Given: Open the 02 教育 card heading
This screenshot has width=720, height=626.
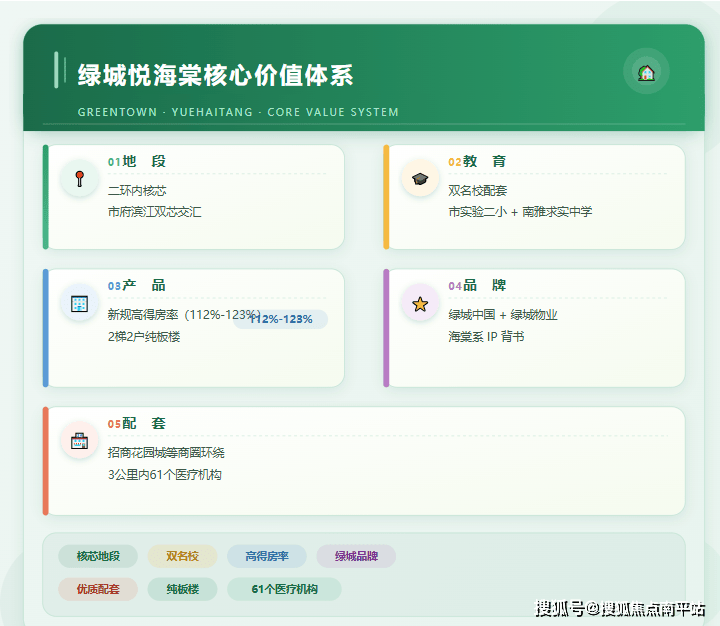Looking at the screenshot, I should [477, 161].
